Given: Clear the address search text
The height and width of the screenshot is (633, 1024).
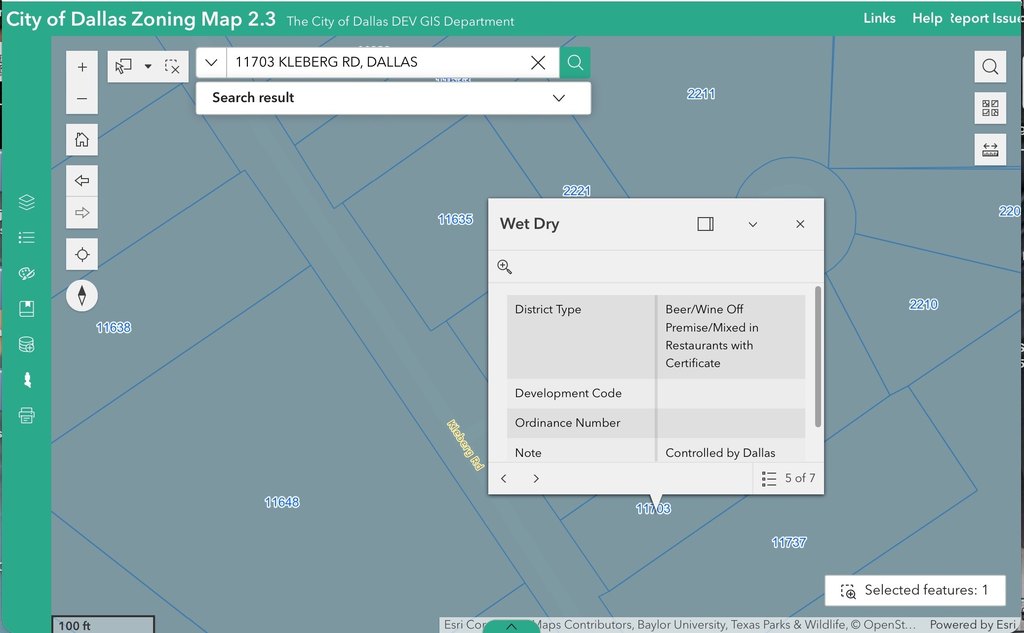Looking at the screenshot, I should pos(538,63).
